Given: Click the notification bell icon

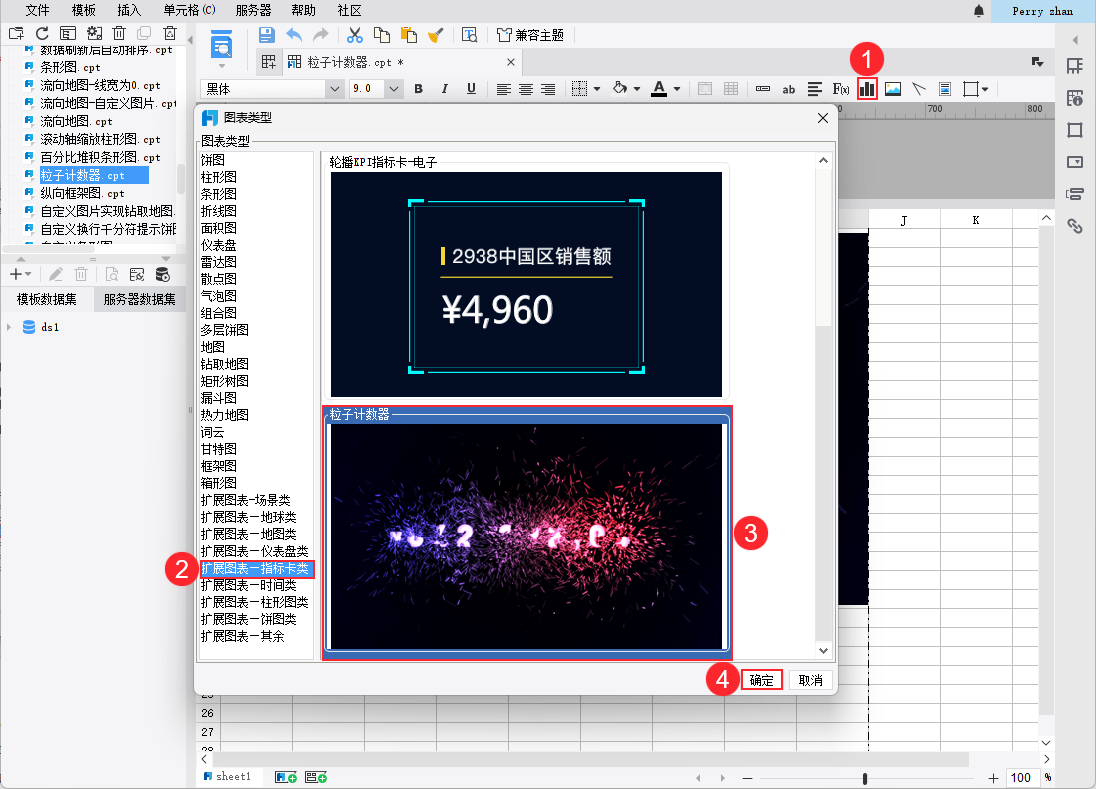Looking at the screenshot, I should click(x=979, y=10).
